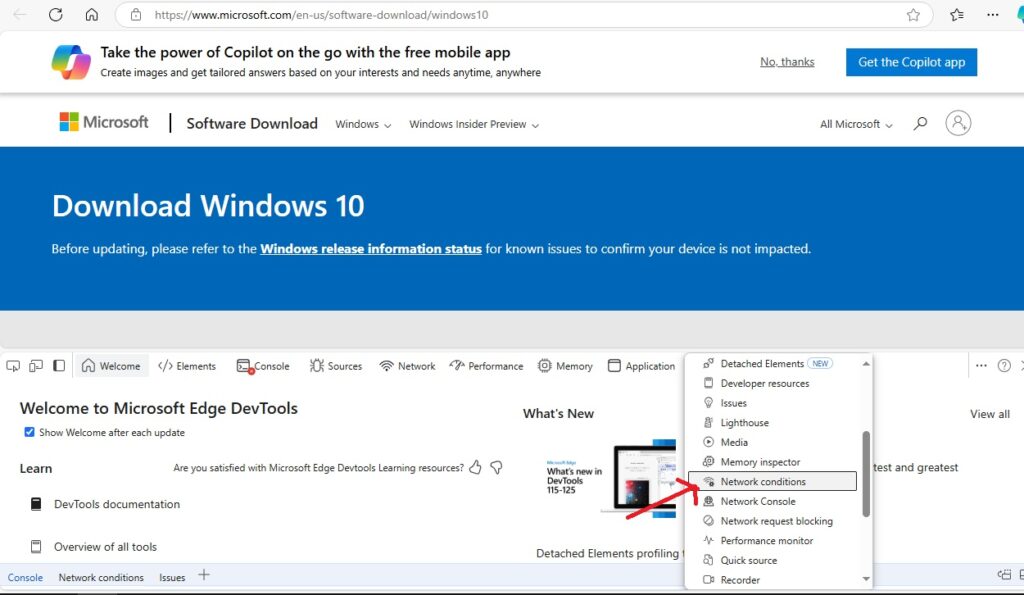Viewport: 1024px width, 595px height.
Task: Choose Developer resources from the tools menu
Action: click(x=773, y=383)
